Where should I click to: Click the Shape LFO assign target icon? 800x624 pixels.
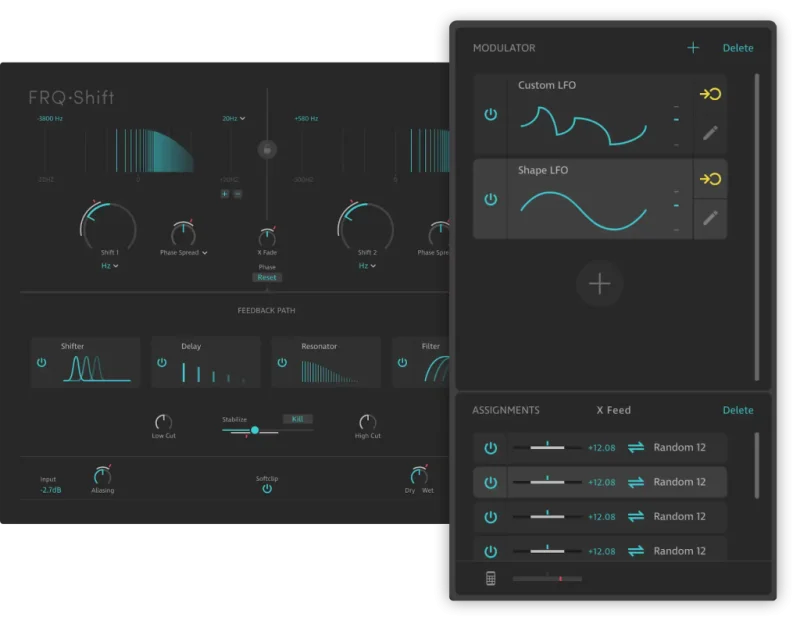(710, 179)
